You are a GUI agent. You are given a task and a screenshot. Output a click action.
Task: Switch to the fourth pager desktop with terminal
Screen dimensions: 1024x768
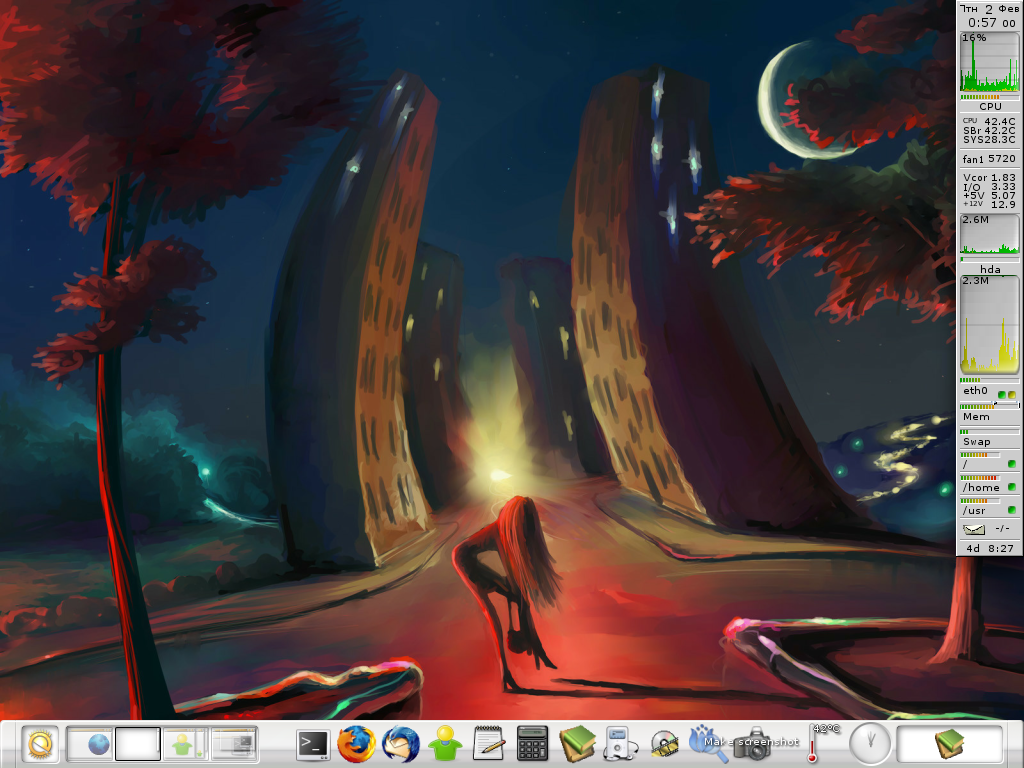click(233, 744)
